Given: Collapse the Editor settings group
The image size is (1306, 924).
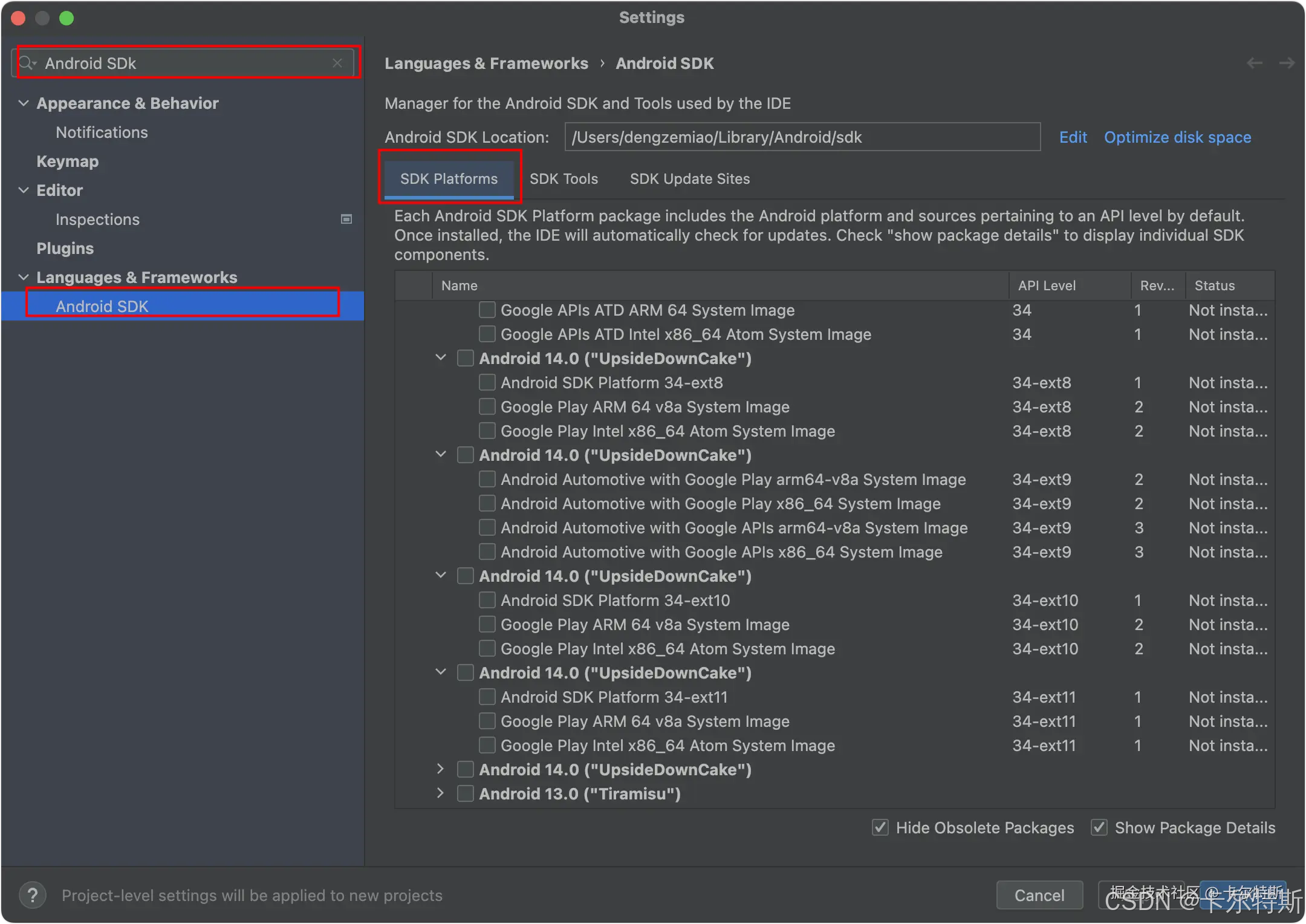Looking at the screenshot, I should [24, 190].
